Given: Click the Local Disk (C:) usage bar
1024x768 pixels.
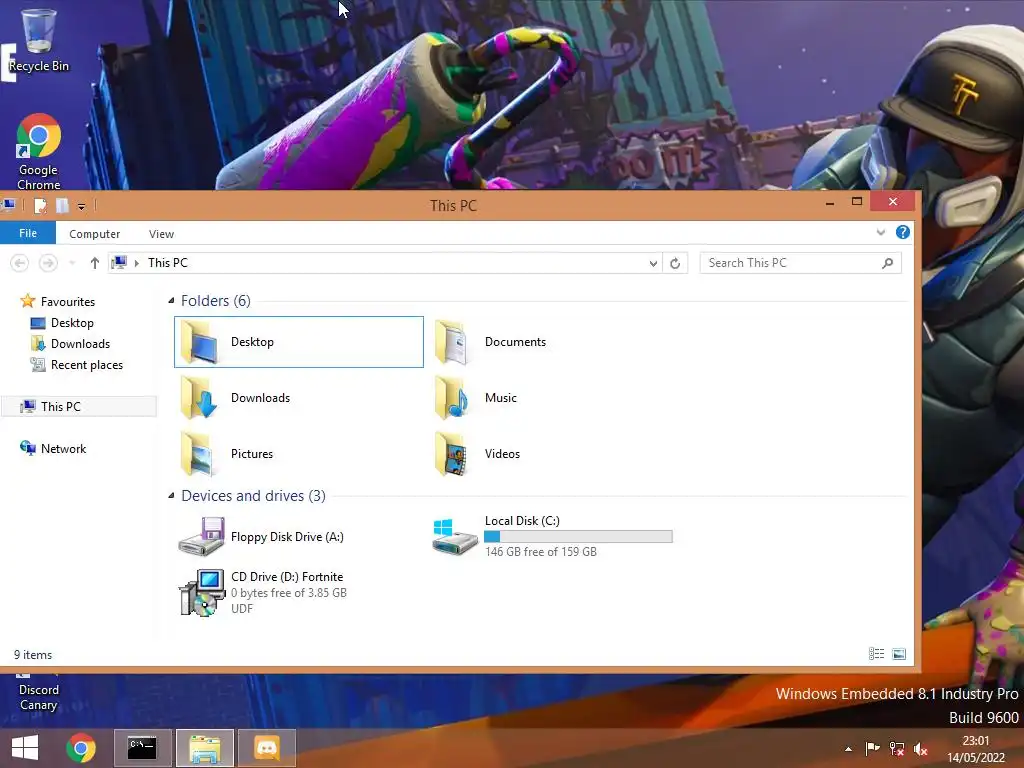Looking at the screenshot, I should click(x=578, y=537).
